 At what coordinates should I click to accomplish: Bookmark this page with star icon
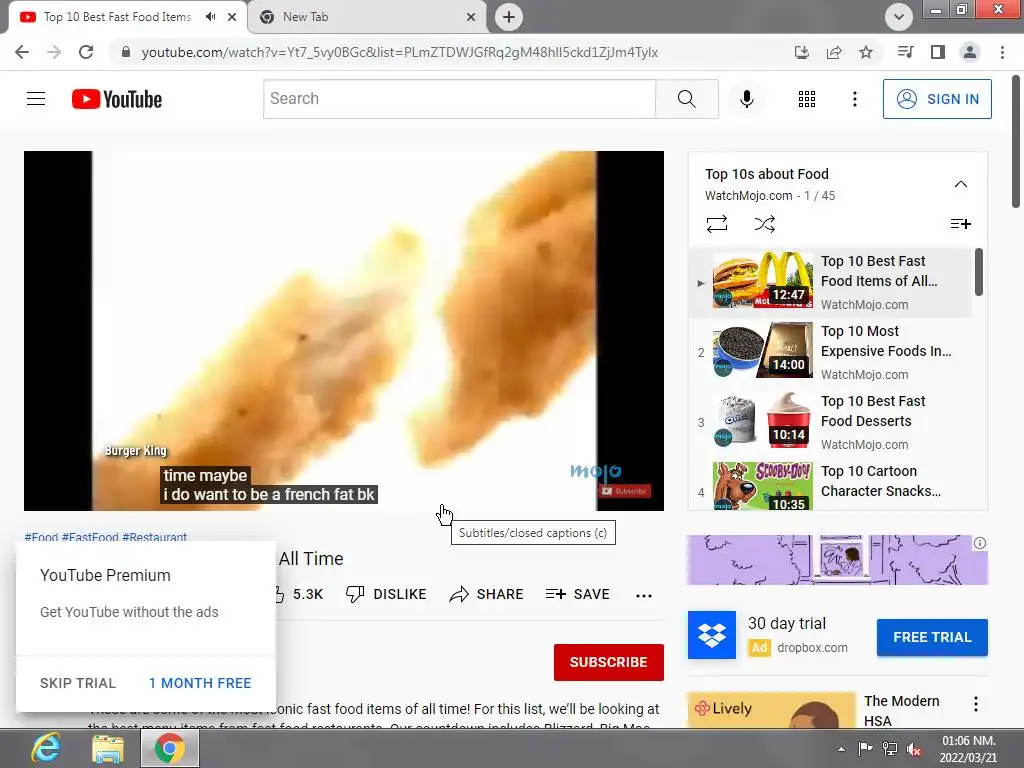click(865, 52)
